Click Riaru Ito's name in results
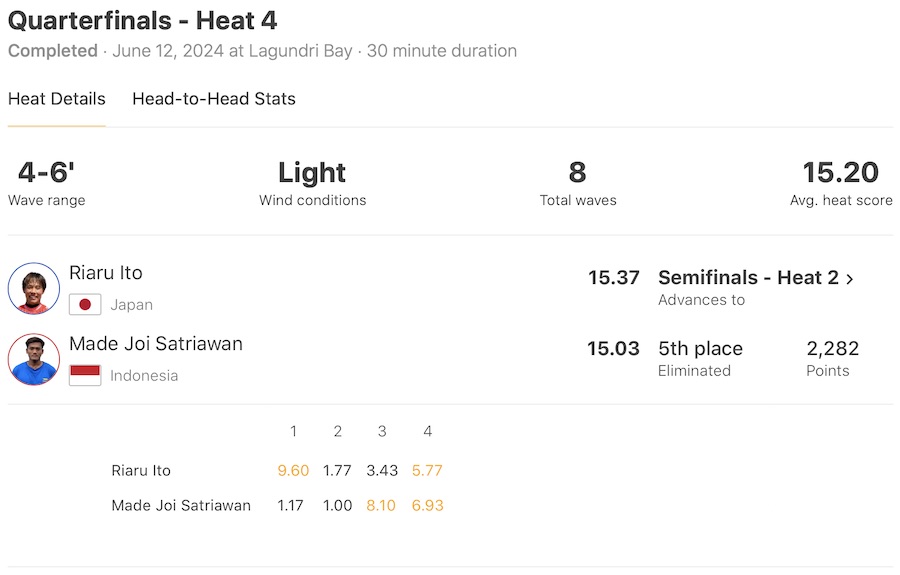The height and width of the screenshot is (575, 900). coord(106,273)
